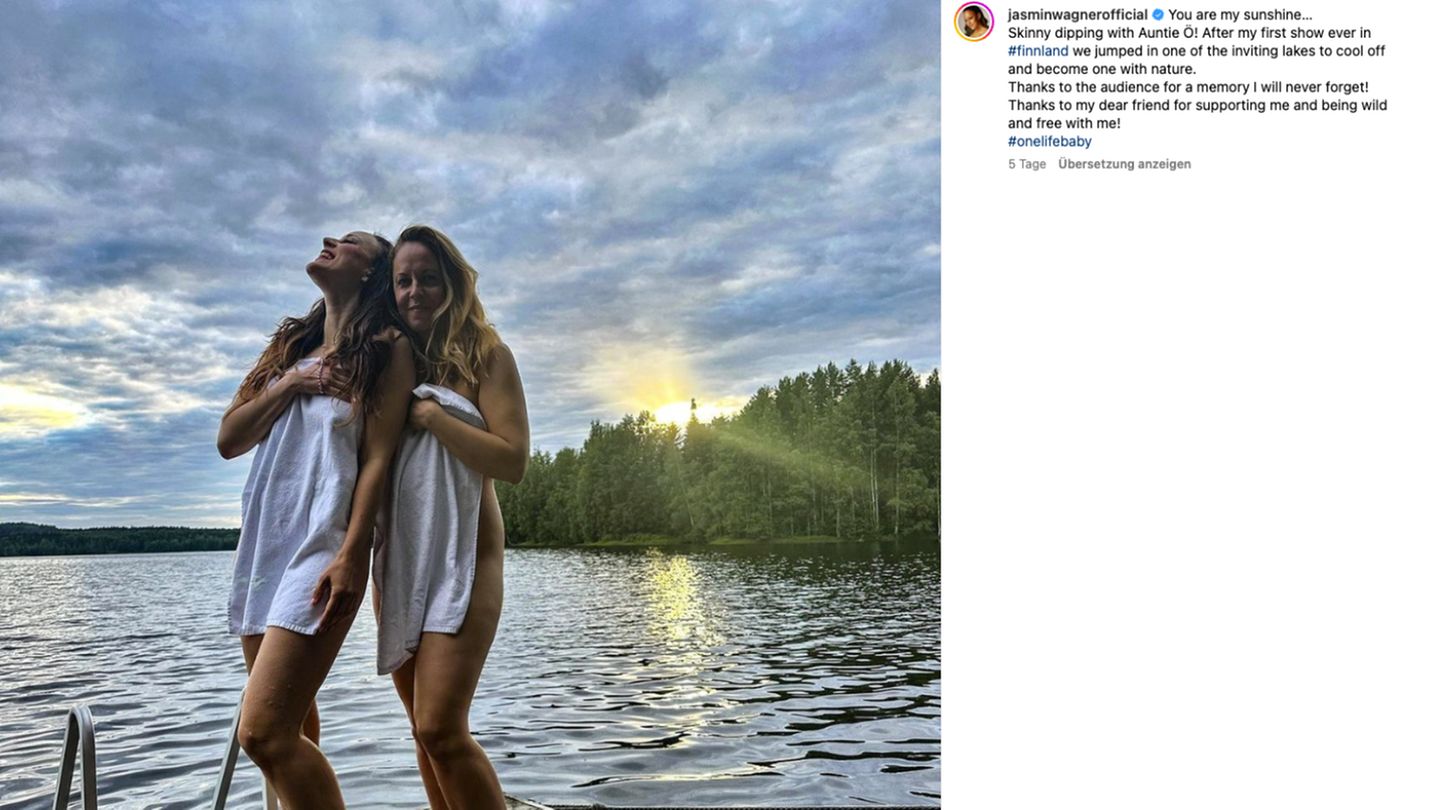Click the blue verified badge
Viewport: 1440px width, 810px height.
1158,15
